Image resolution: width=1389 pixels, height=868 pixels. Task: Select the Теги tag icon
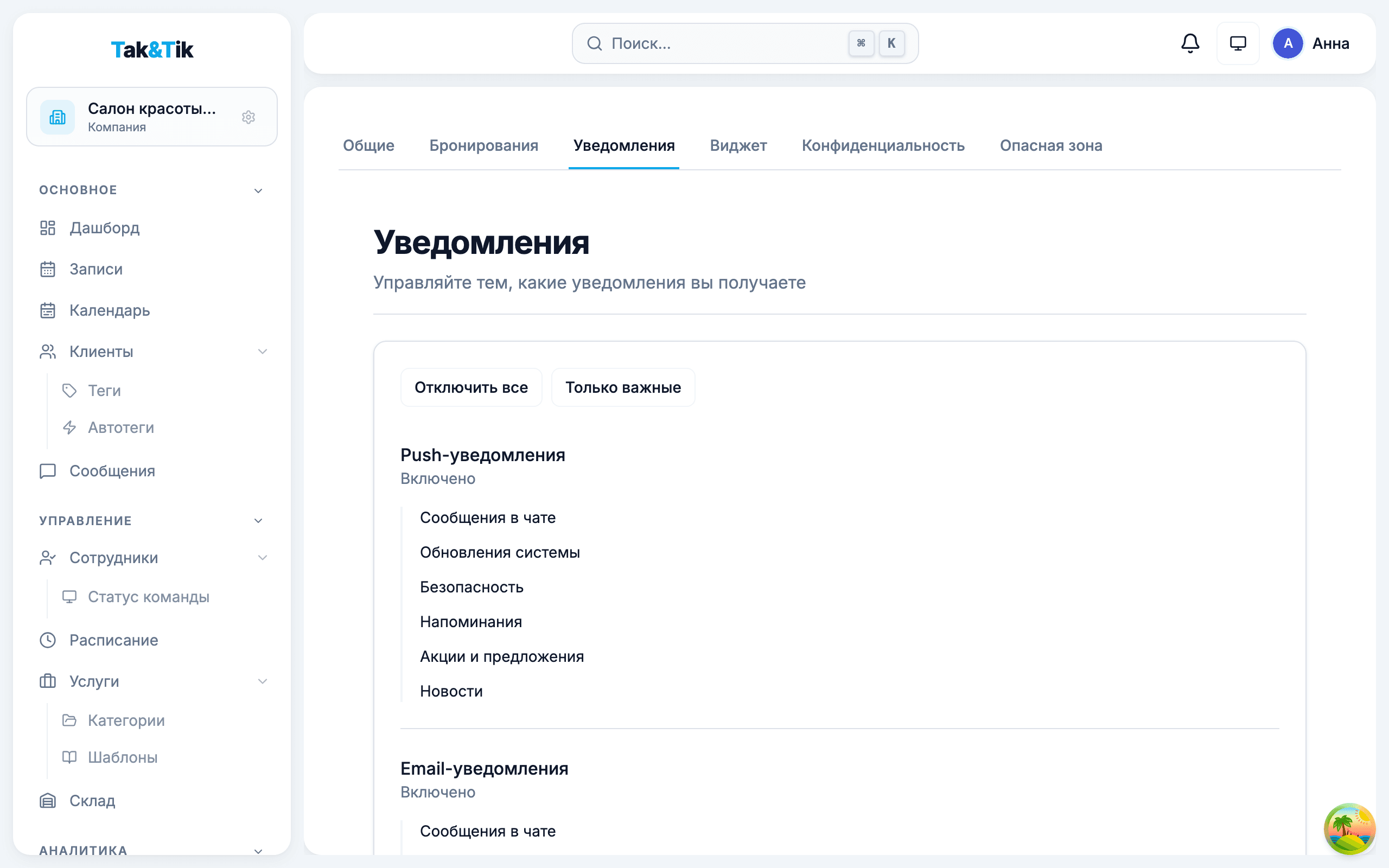[x=69, y=391]
